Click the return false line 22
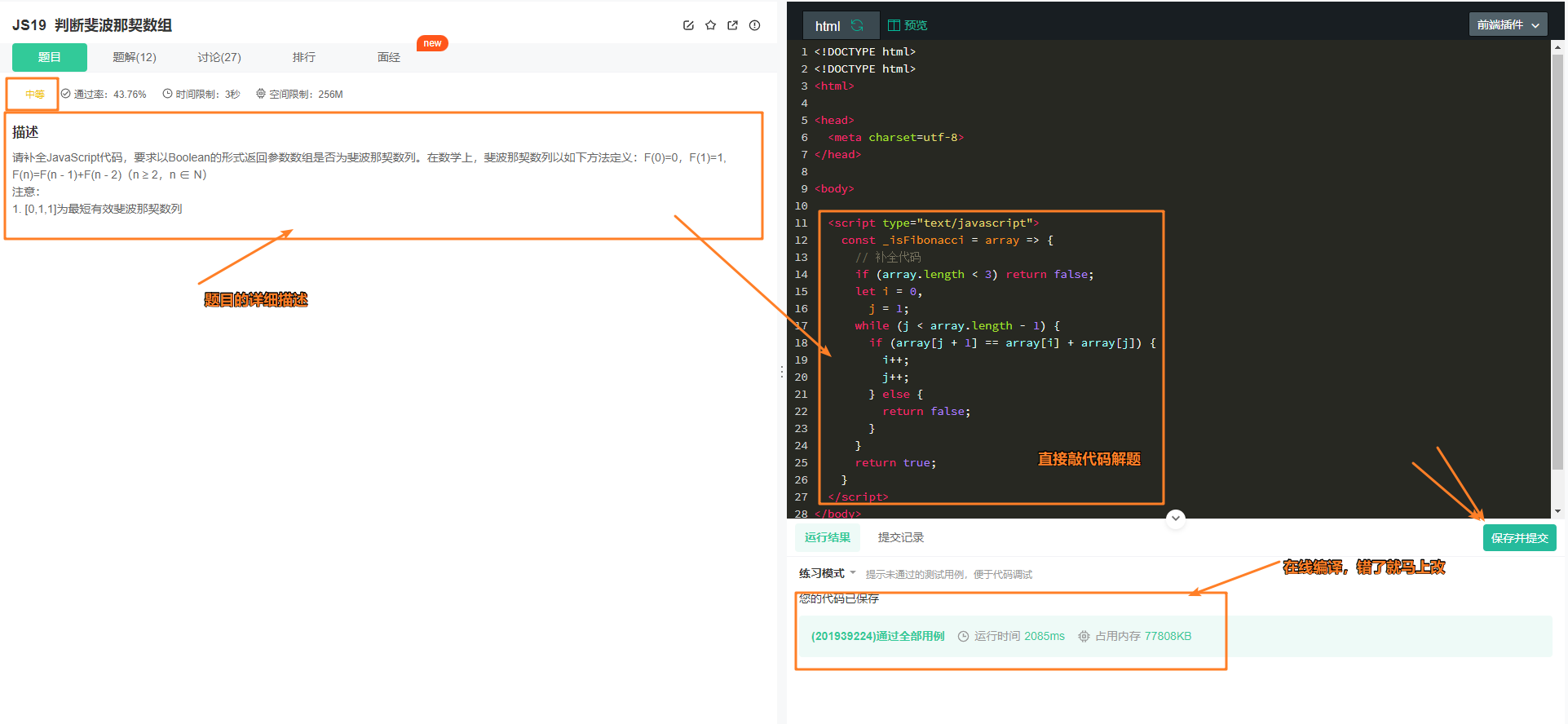The width and height of the screenshot is (1568, 724). (x=926, y=411)
